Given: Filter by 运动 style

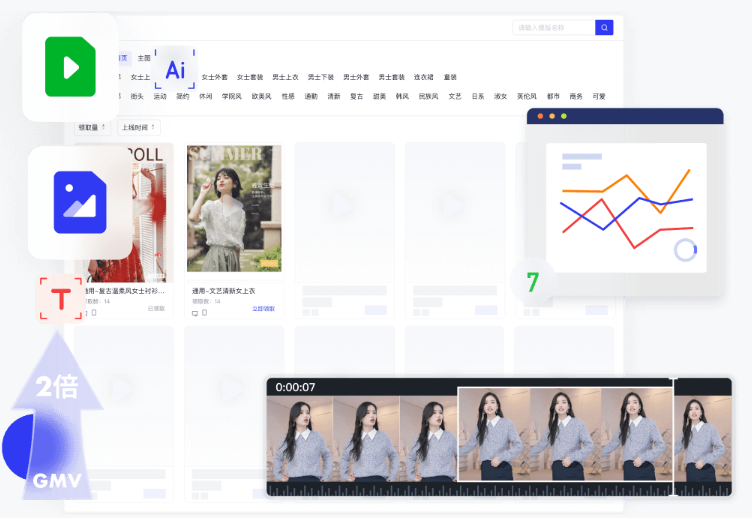Looking at the screenshot, I should point(160,96).
